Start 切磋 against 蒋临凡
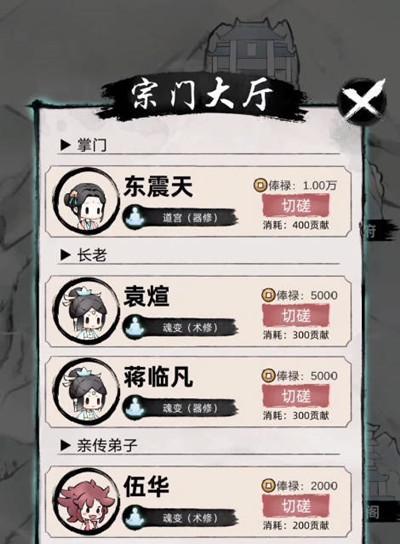This screenshot has width=400, height=544. click(x=296, y=396)
